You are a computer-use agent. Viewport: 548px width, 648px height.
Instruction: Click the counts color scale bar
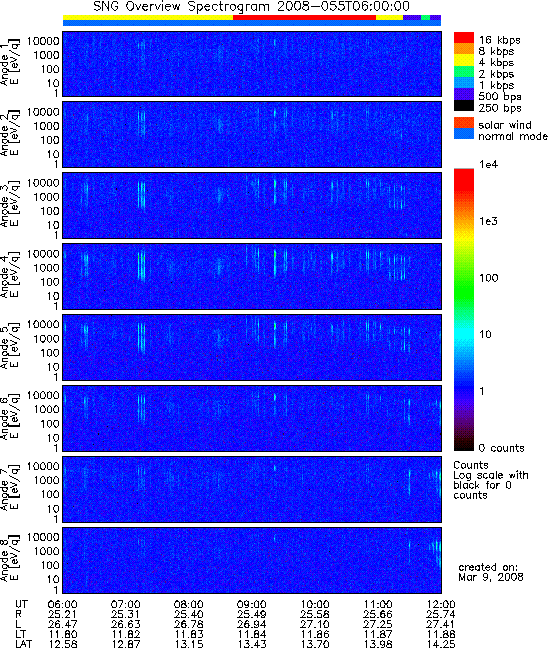pyautogui.click(x=464, y=310)
